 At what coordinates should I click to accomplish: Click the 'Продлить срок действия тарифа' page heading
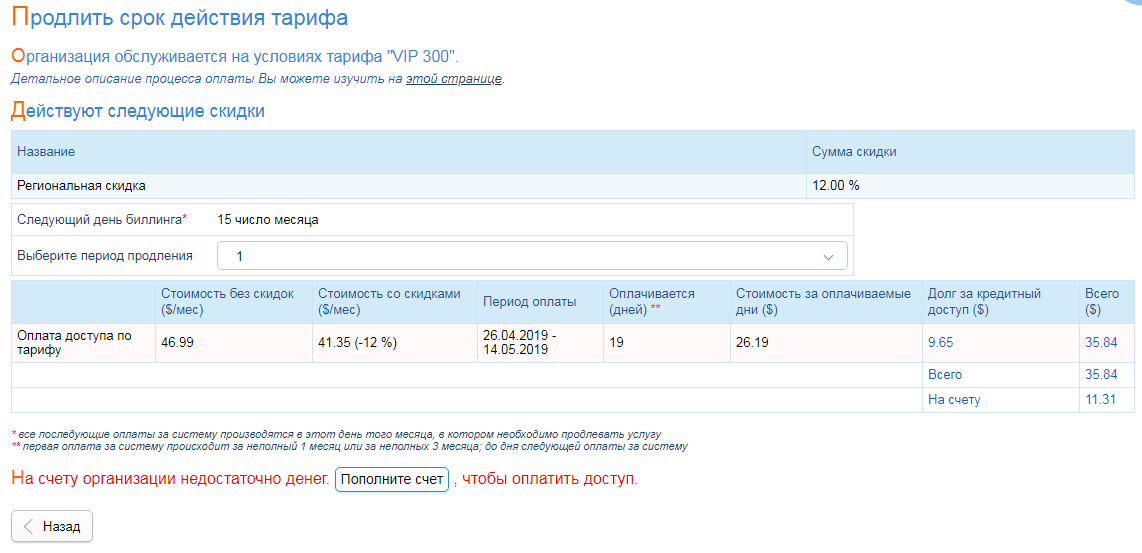point(180,17)
